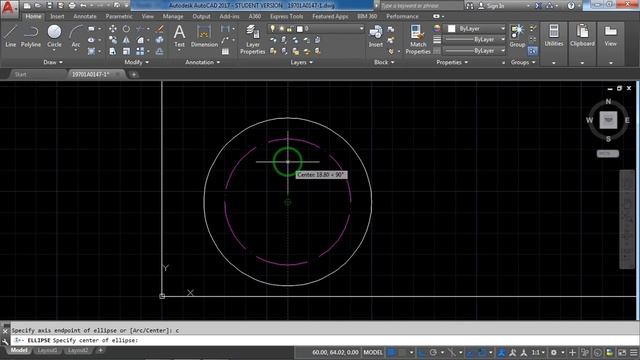Open the Help question mark icon
Viewport: 640px width, 360px height.
571,6
